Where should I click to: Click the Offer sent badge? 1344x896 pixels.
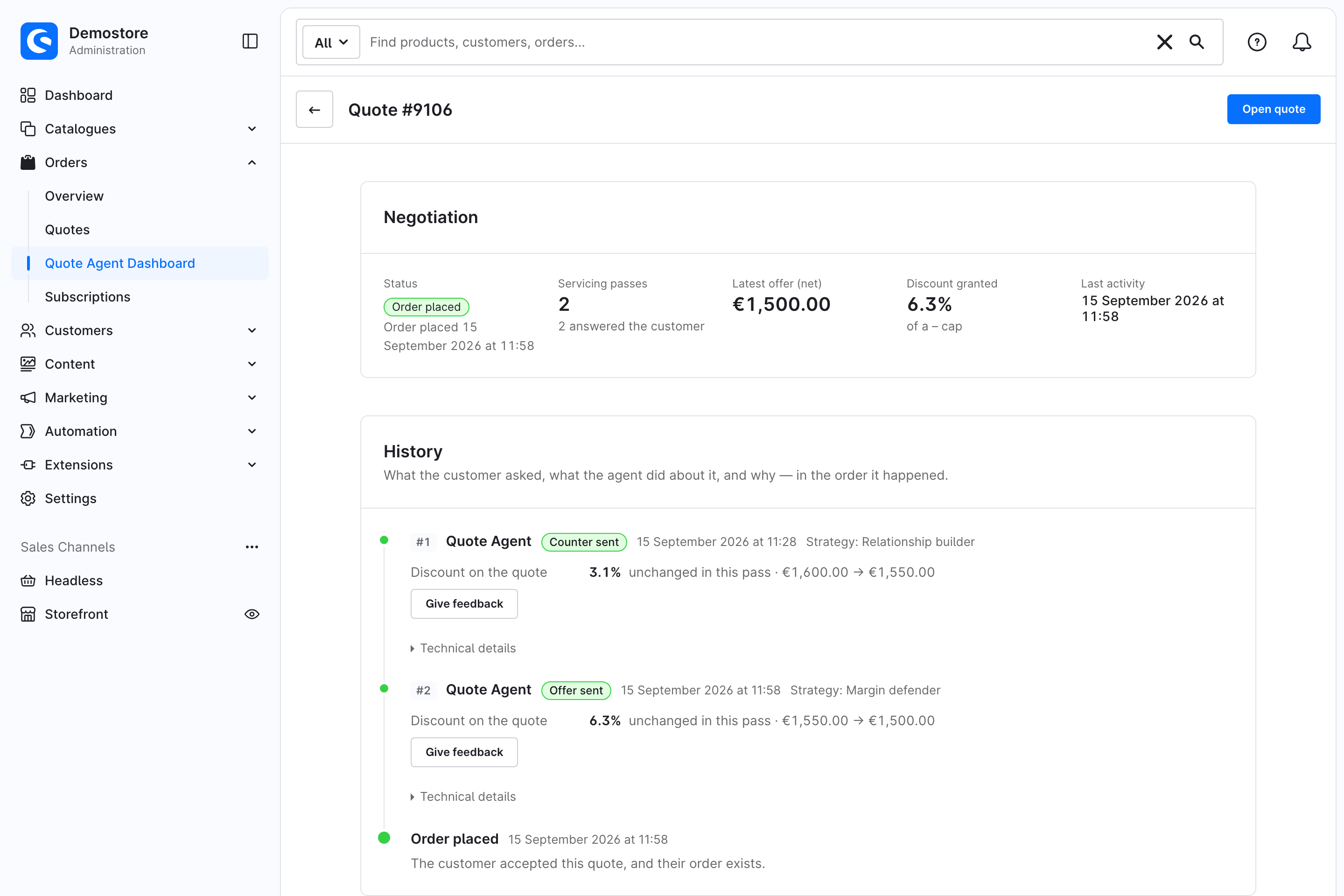(576, 691)
